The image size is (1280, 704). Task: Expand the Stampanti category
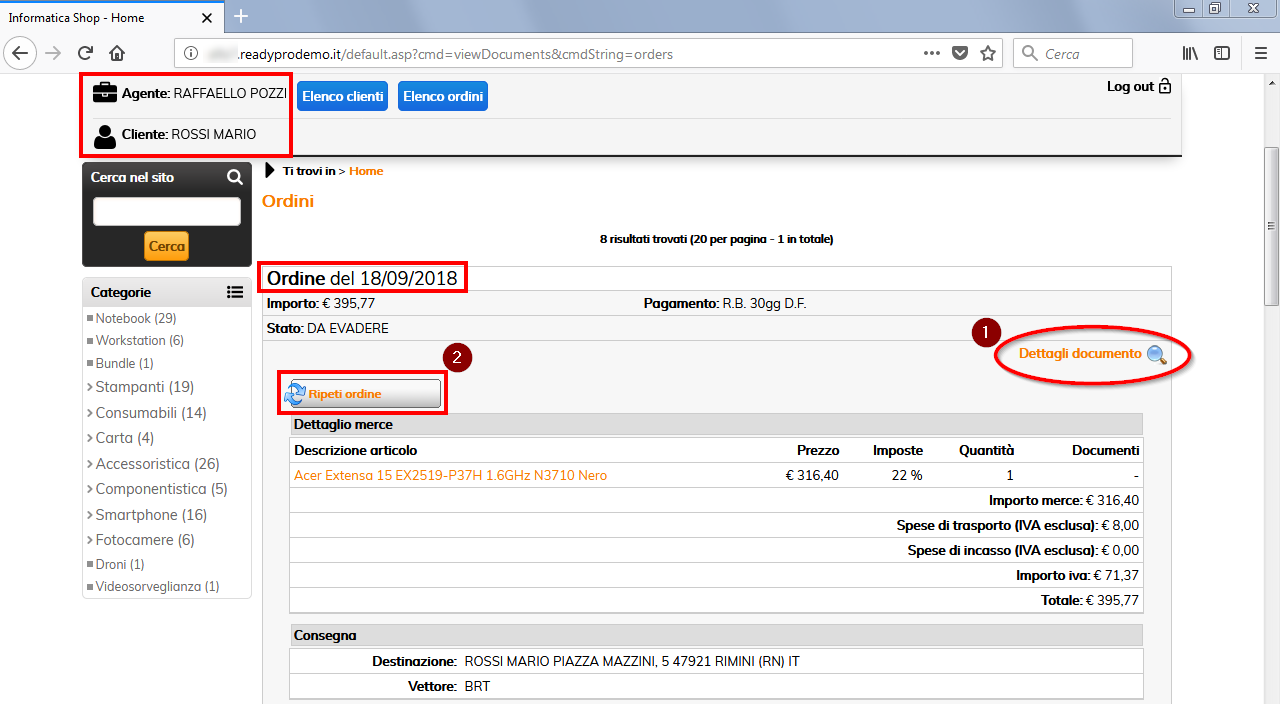(130, 387)
